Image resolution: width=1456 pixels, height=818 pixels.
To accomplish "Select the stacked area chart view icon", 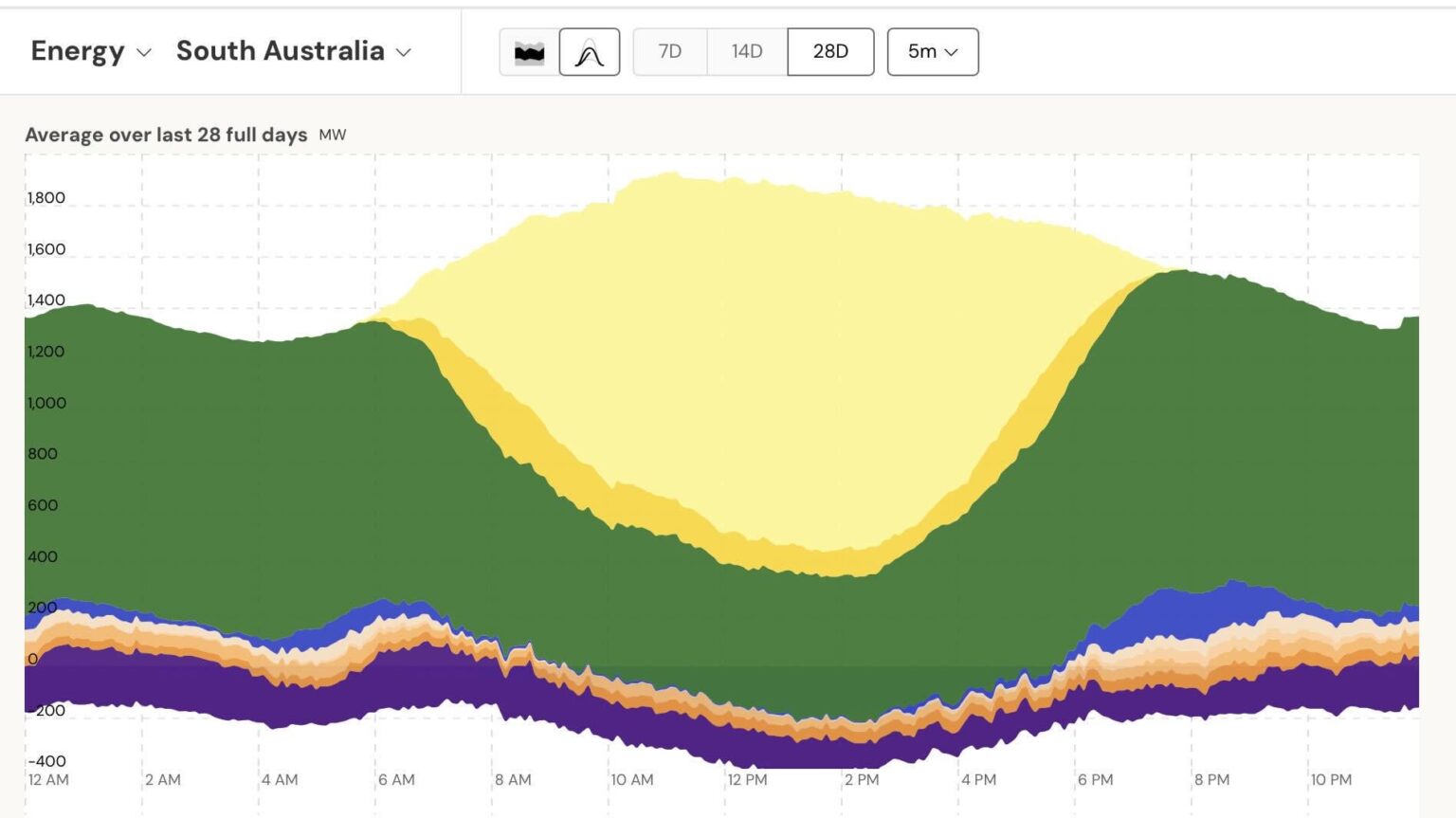I will pyautogui.click(x=529, y=51).
